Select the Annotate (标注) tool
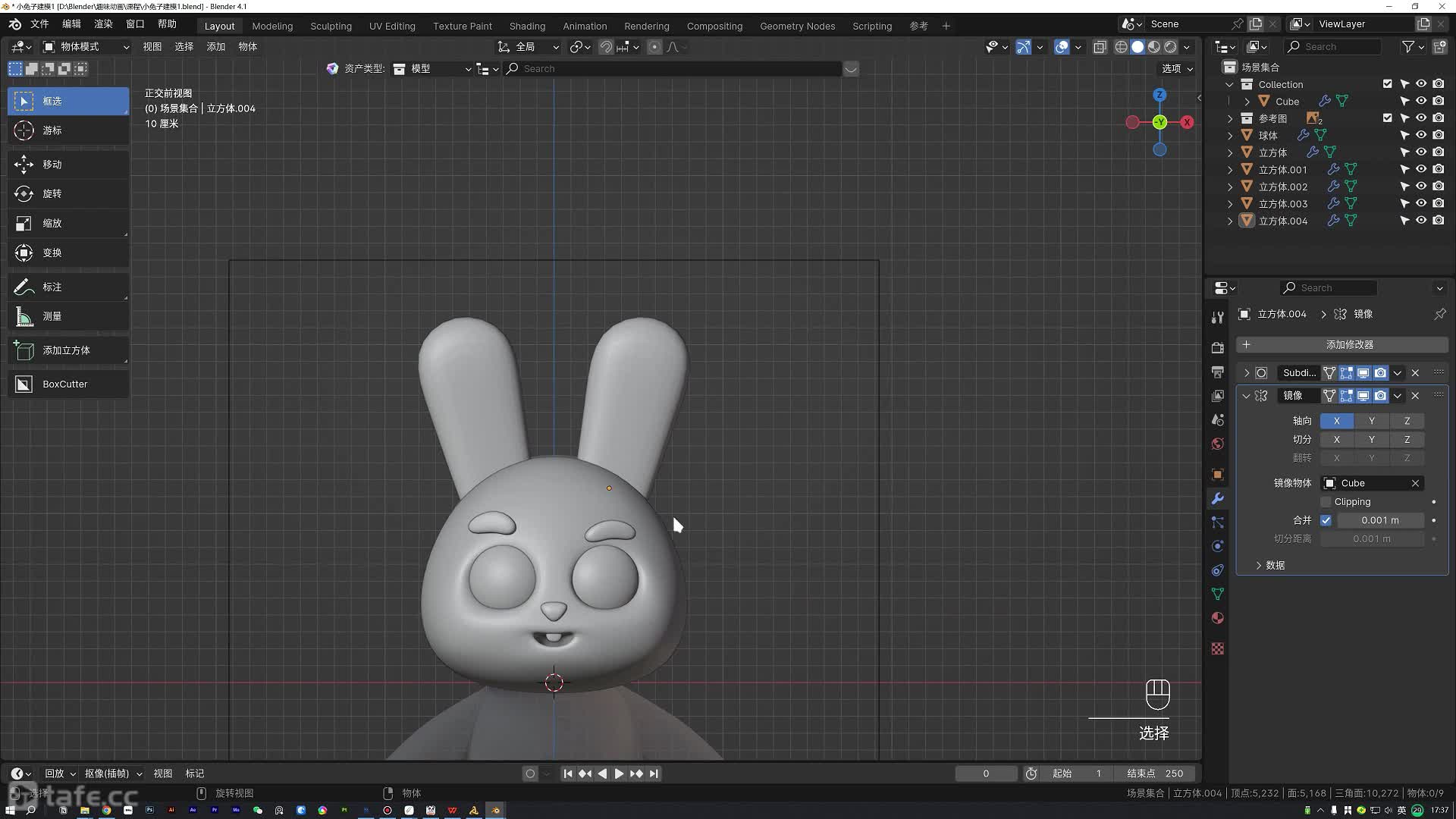 pyautogui.click(x=68, y=287)
